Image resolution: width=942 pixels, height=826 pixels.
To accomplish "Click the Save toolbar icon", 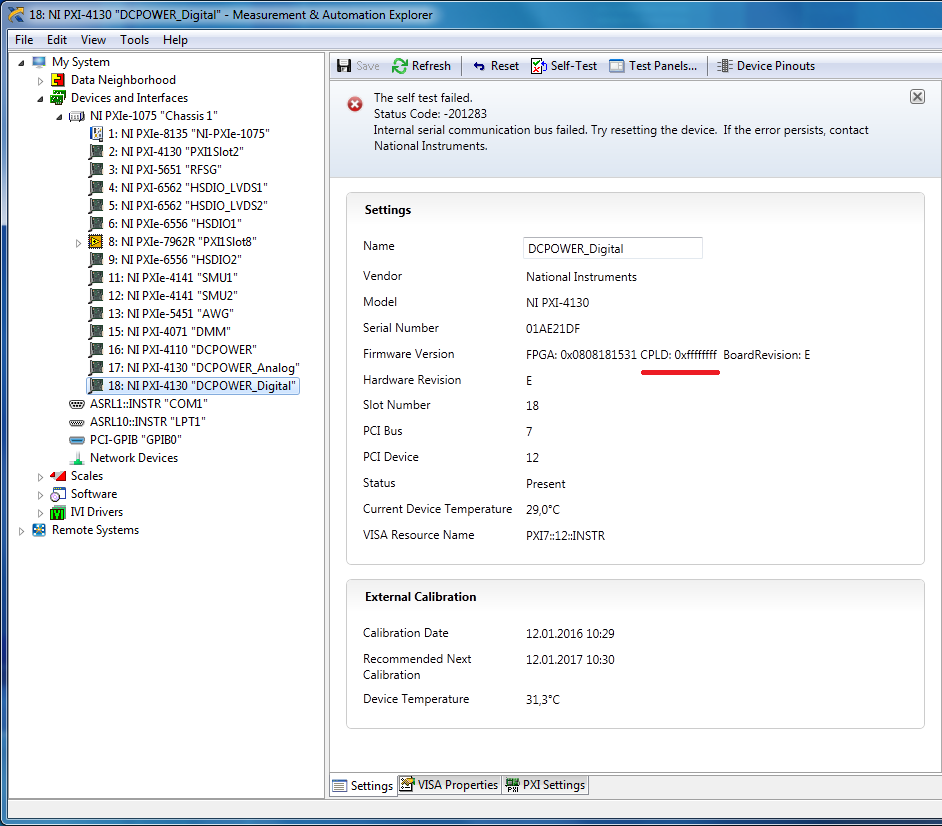I will (344, 65).
